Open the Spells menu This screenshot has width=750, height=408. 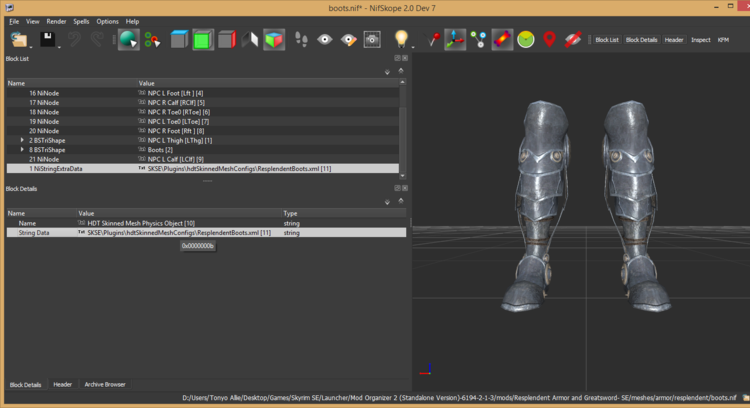coord(81,22)
